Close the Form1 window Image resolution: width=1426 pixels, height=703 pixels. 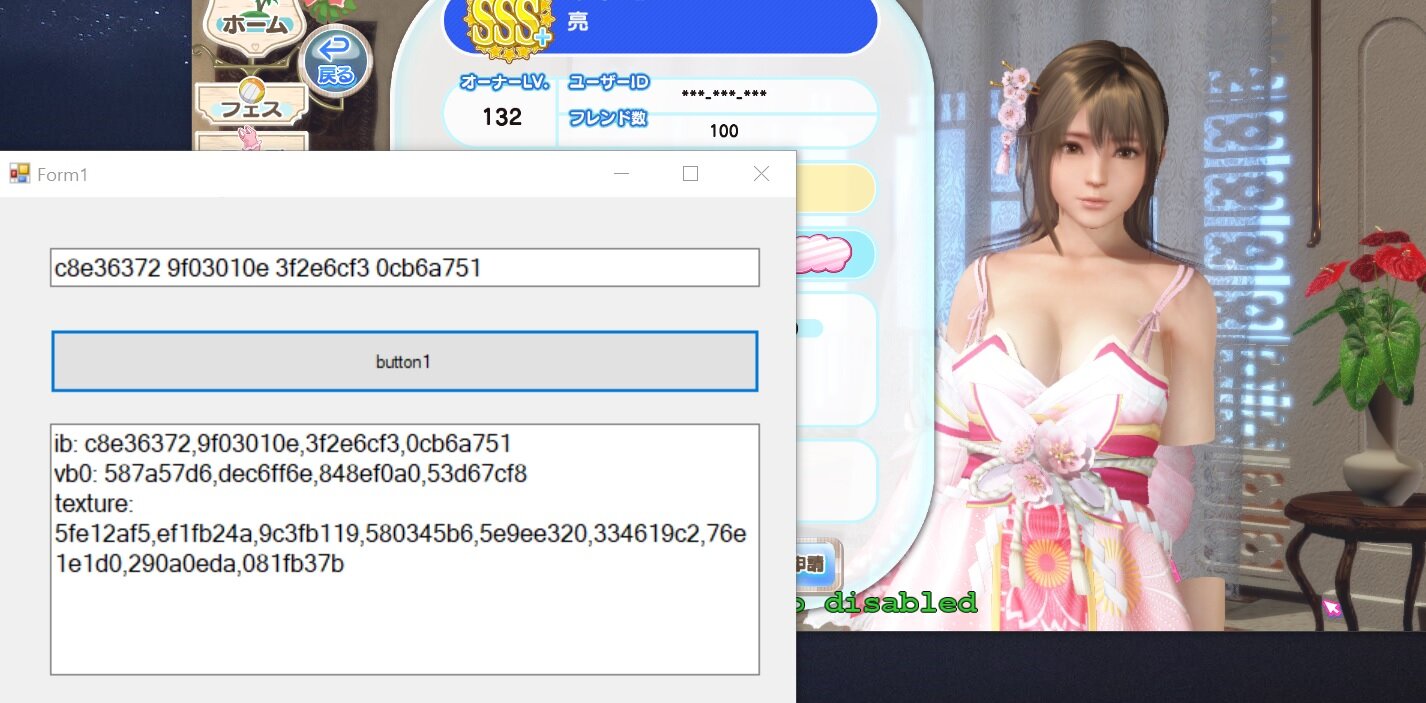coord(761,174)
